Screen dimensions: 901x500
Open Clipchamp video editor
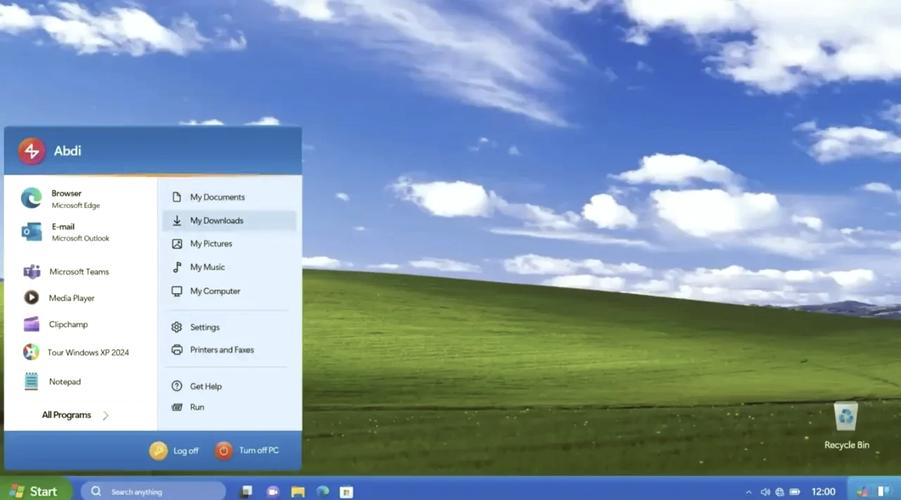(56, 324)
